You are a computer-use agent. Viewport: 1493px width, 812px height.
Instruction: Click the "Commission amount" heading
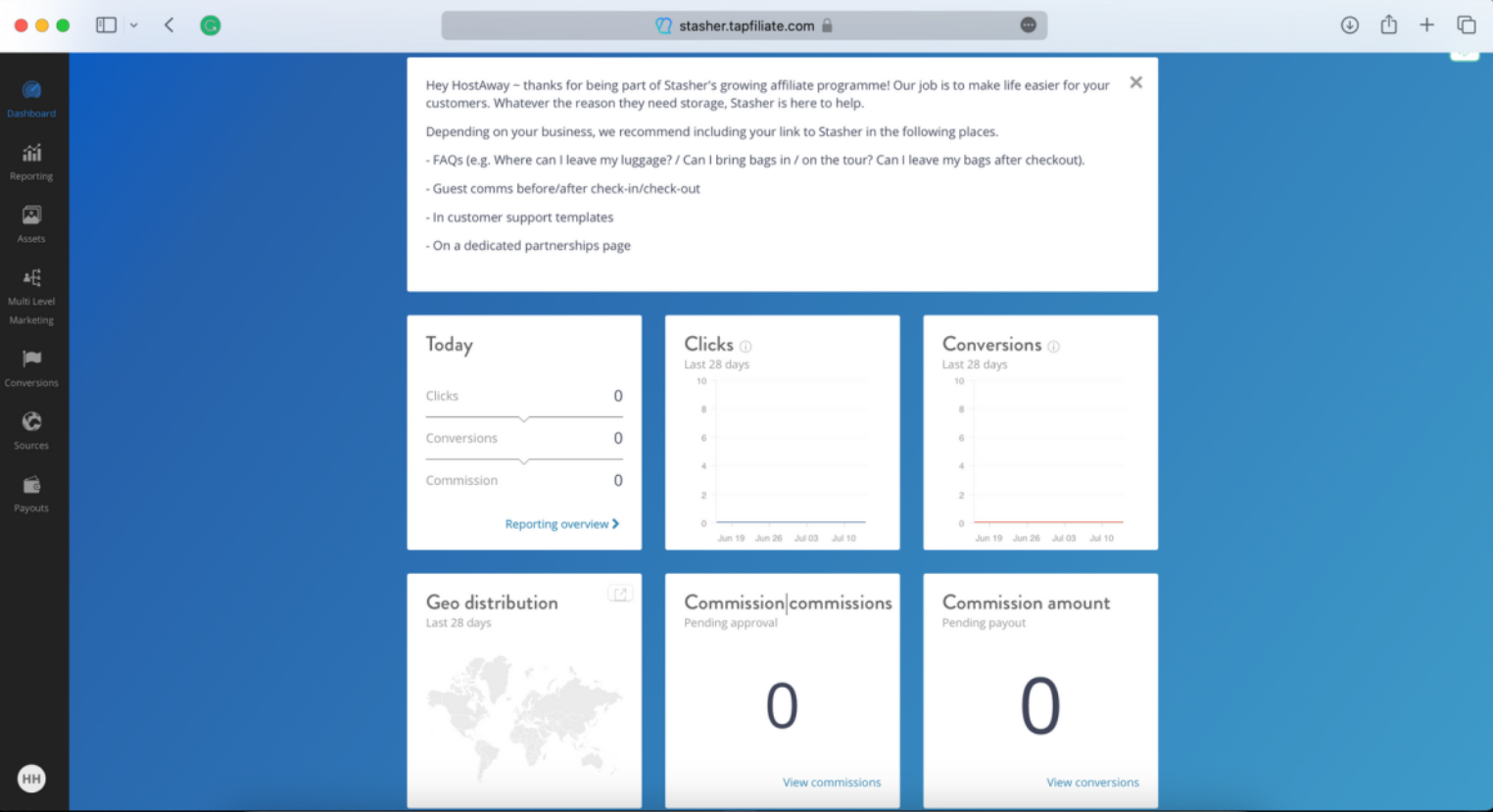click(1026, 602)
